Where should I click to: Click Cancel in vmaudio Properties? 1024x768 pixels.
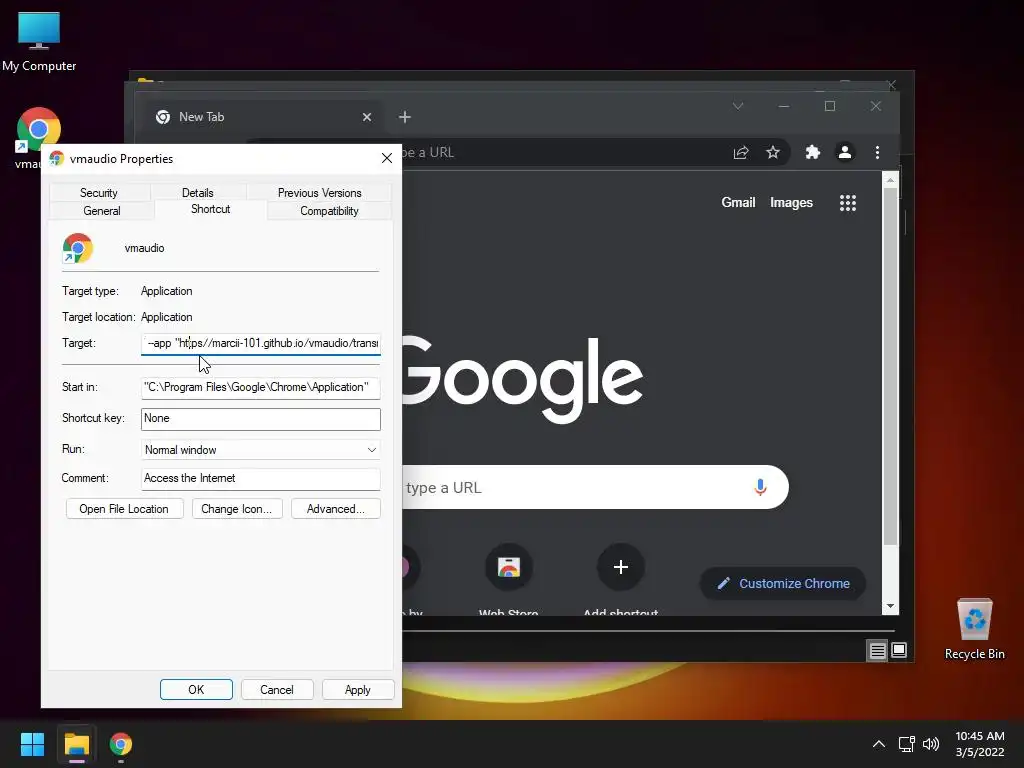pos(277,690)
